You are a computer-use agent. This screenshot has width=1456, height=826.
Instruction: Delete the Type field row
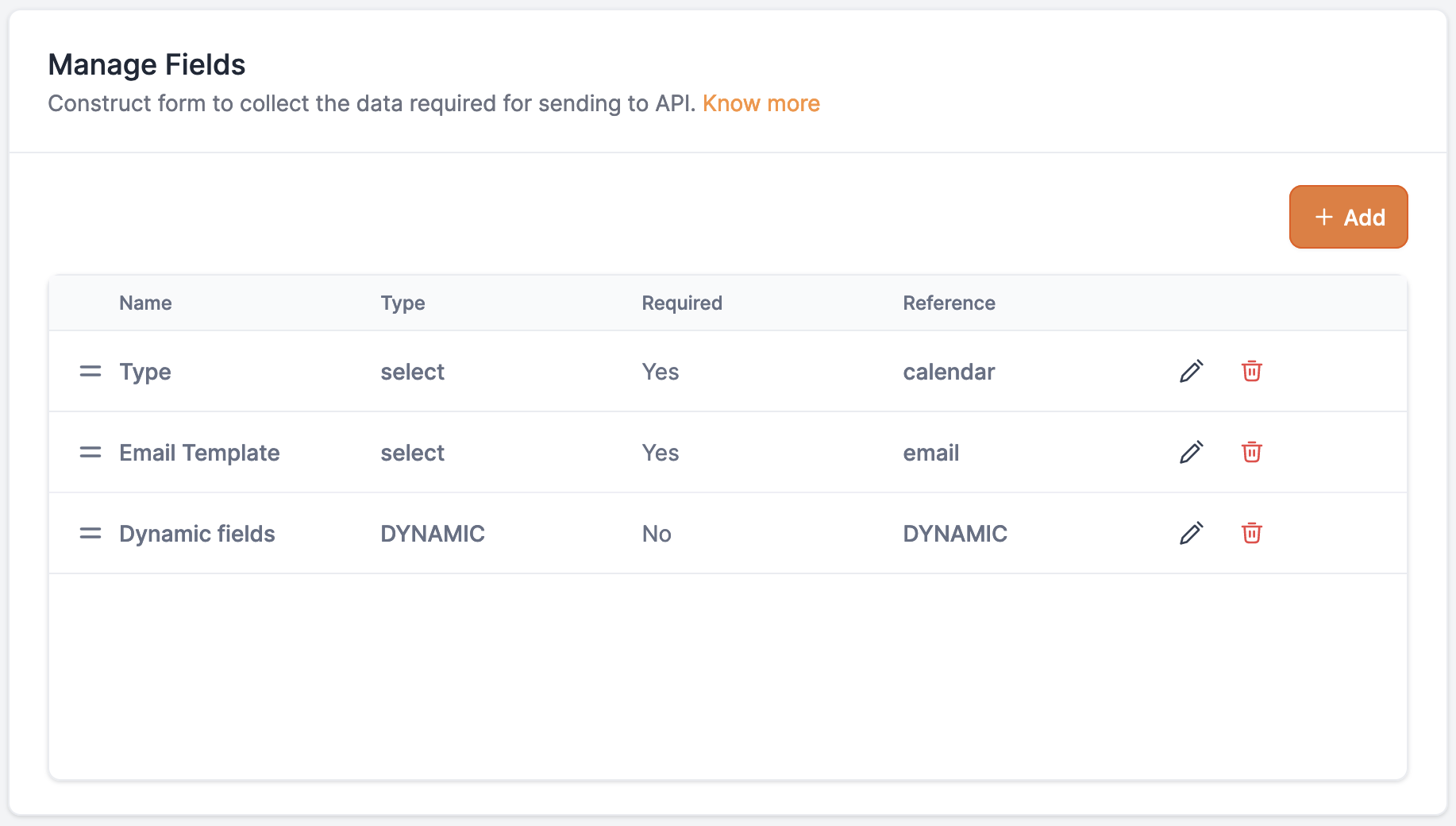[x=1251, y=371]
